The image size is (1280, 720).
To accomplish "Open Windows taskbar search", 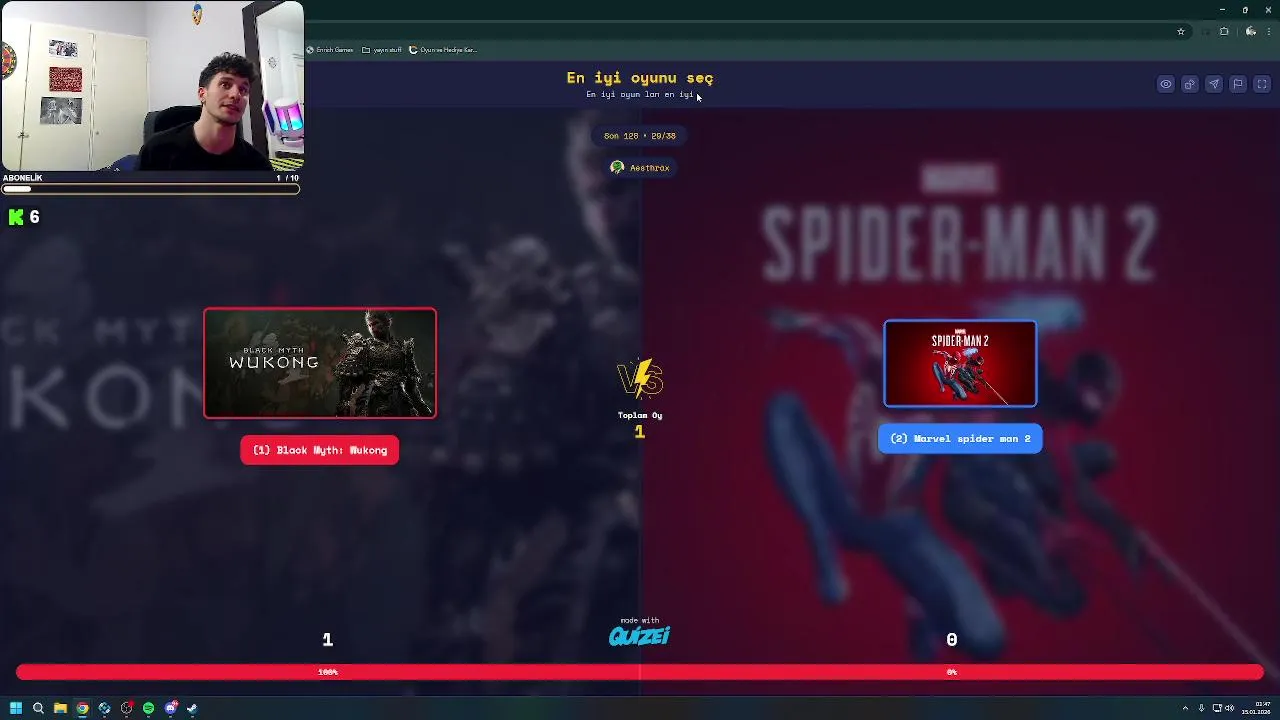I will pos(38,708).
